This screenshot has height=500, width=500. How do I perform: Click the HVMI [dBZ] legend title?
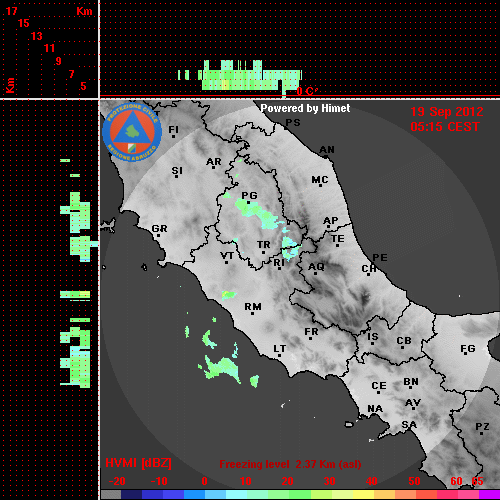tap(138, 463)
